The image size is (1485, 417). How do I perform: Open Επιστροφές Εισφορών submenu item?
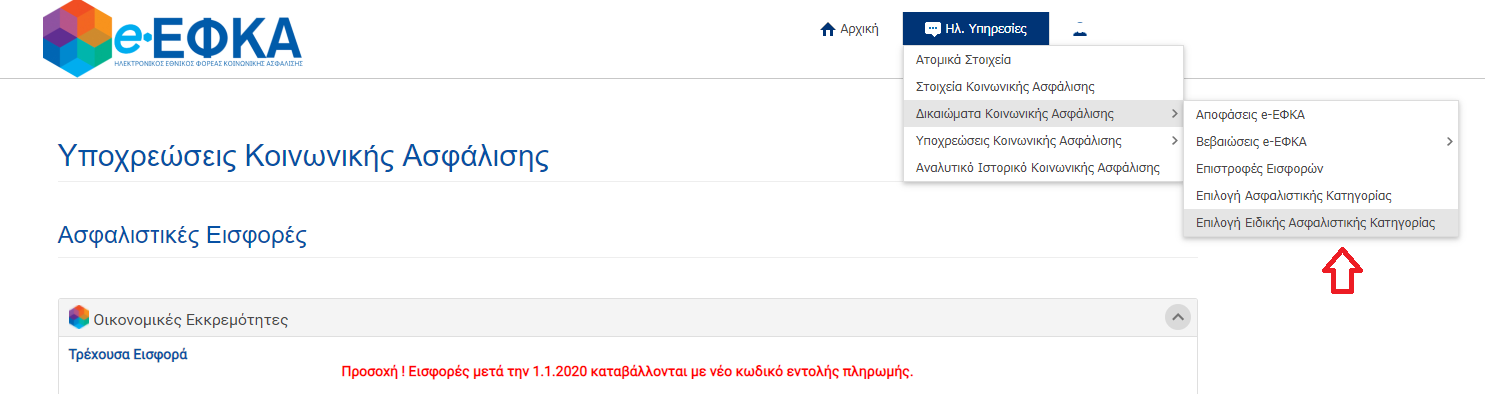pos(1259,169)
